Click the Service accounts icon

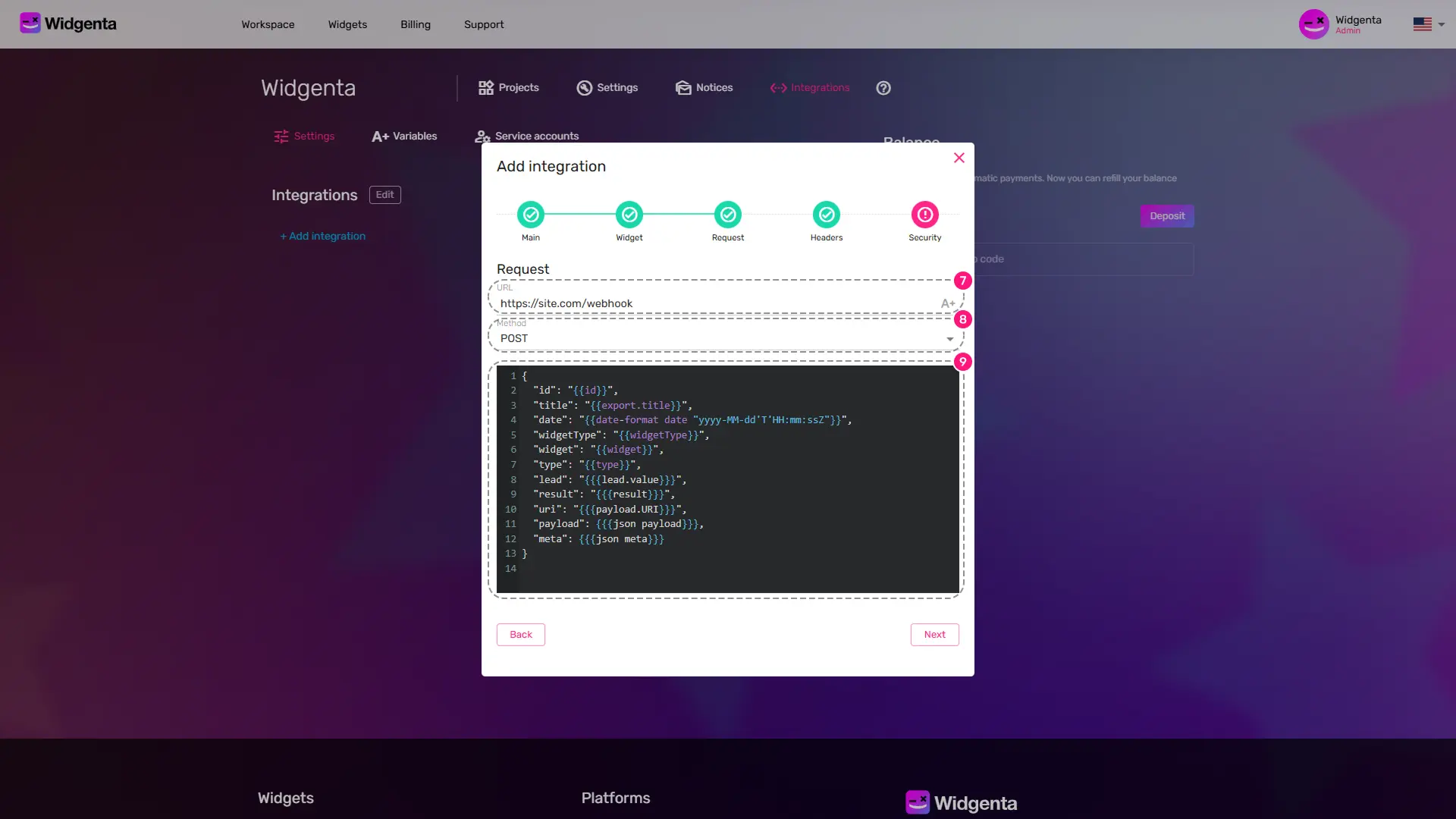pyautogui.click(x=482, y=136)
